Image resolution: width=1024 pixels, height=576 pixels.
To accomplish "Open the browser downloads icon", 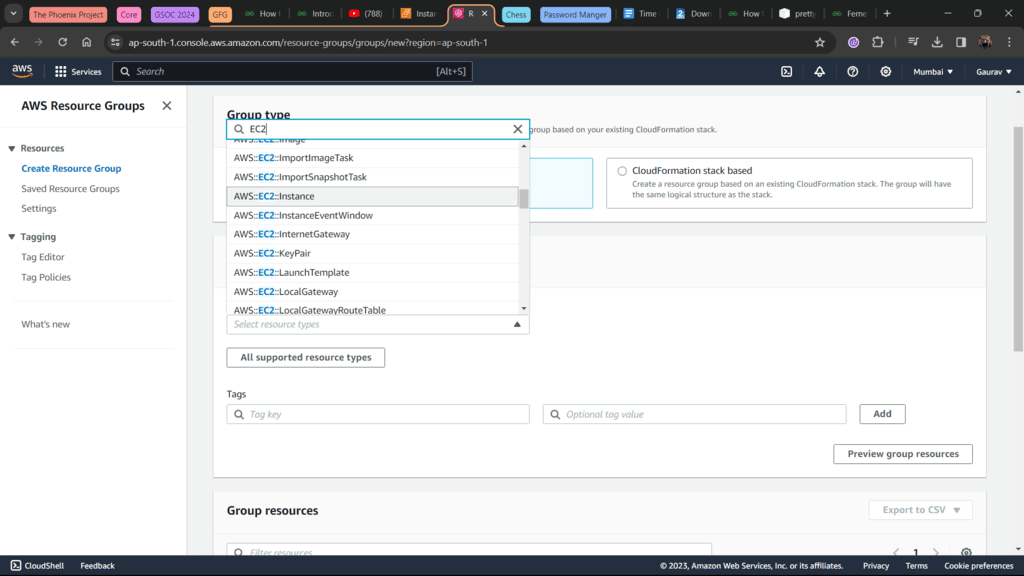I will (x=937, y=42).
